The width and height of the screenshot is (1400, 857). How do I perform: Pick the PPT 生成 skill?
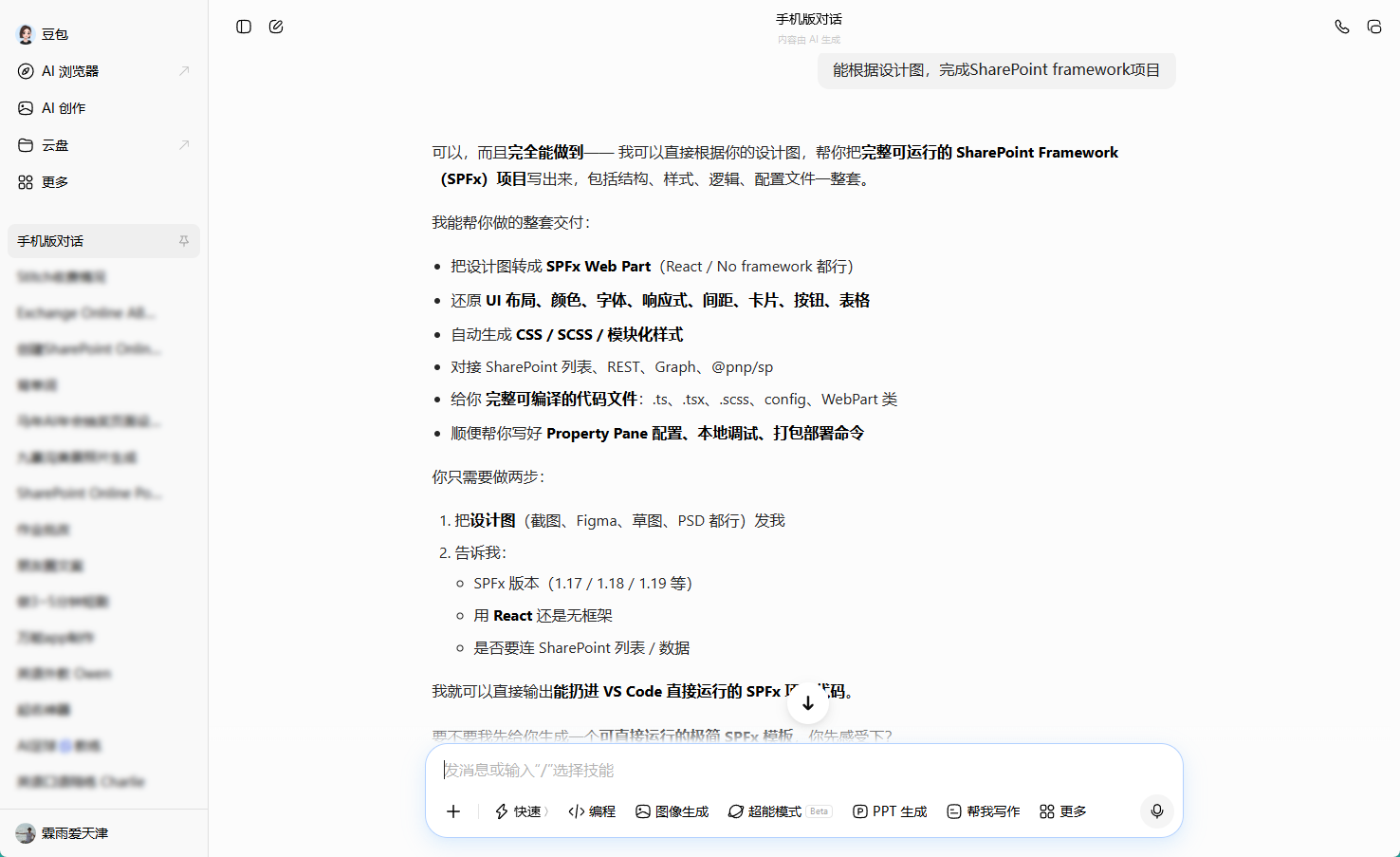890,811
